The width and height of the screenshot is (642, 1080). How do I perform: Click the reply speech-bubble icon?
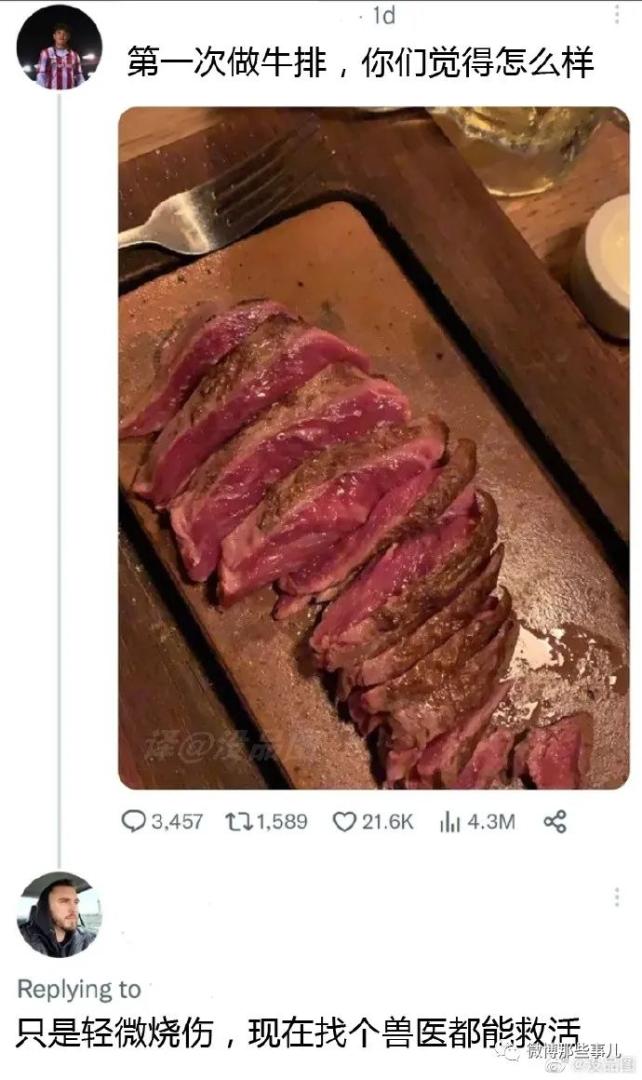coord(134,821)
